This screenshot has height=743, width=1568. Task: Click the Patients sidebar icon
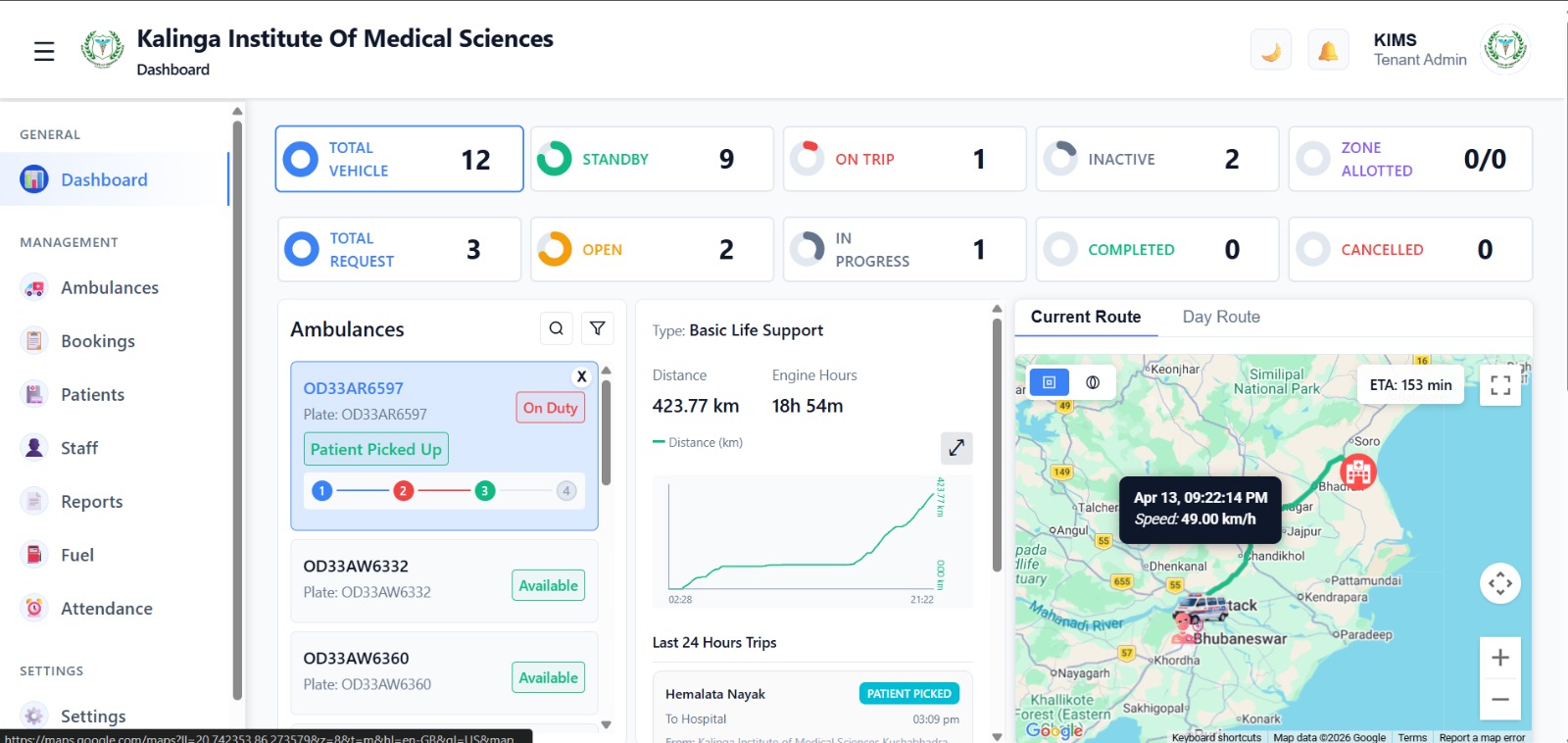34,394
